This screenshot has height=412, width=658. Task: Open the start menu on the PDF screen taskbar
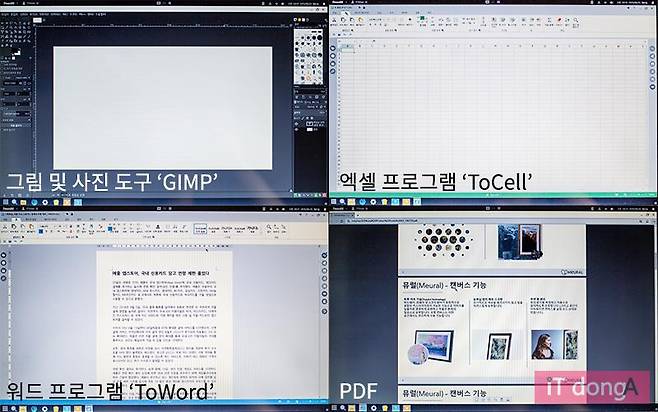334,408
